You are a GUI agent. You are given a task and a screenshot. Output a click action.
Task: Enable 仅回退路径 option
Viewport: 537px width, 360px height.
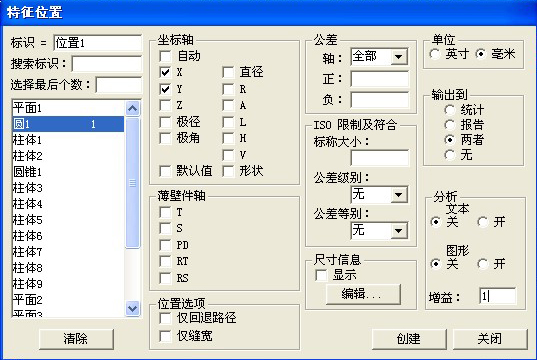click(165, 318)
